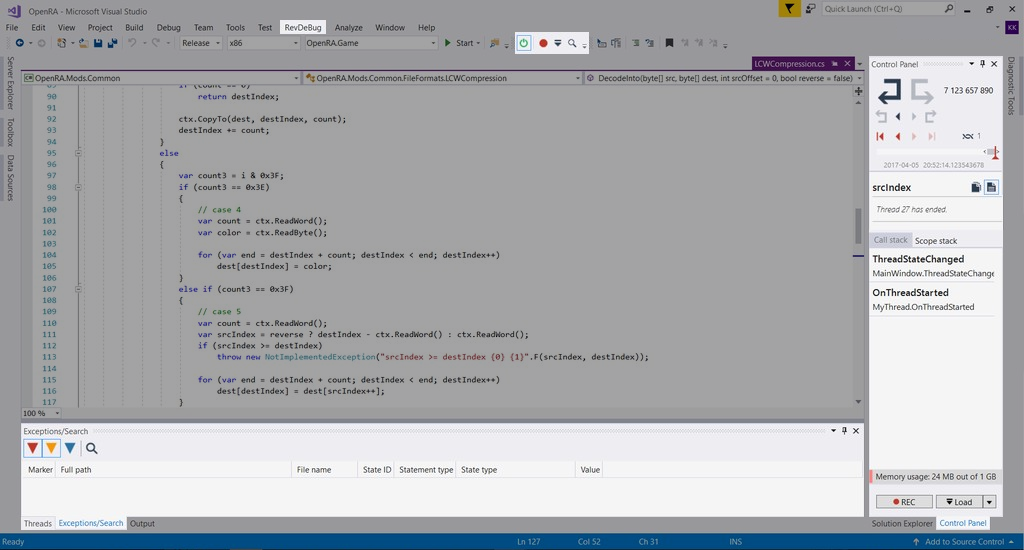Open the Analyze menu

349,27
